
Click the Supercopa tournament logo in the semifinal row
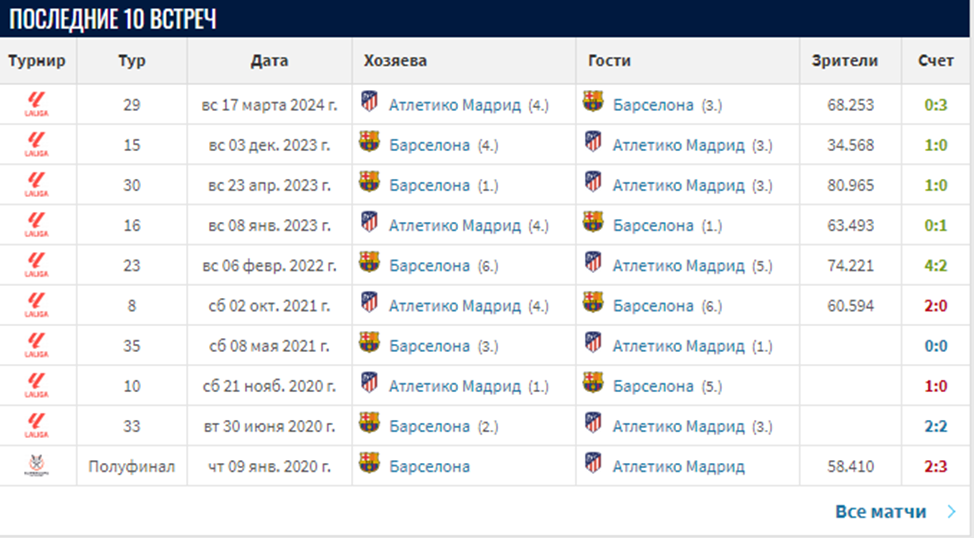37,466
